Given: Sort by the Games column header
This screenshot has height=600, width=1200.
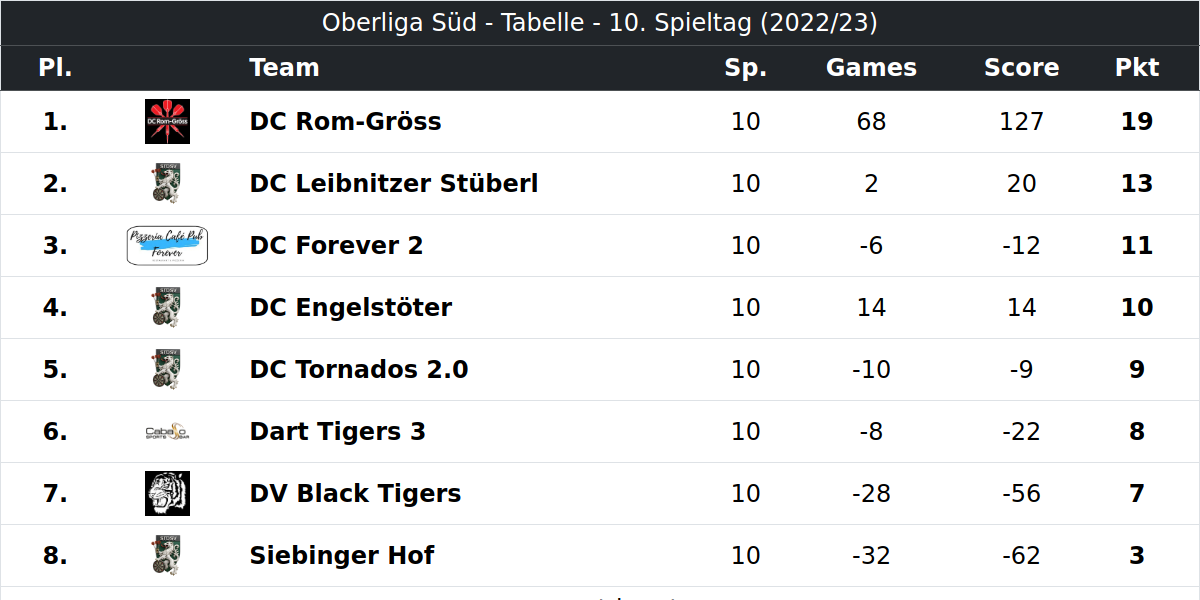Looking at the screenshot, I should pos(871,67).
